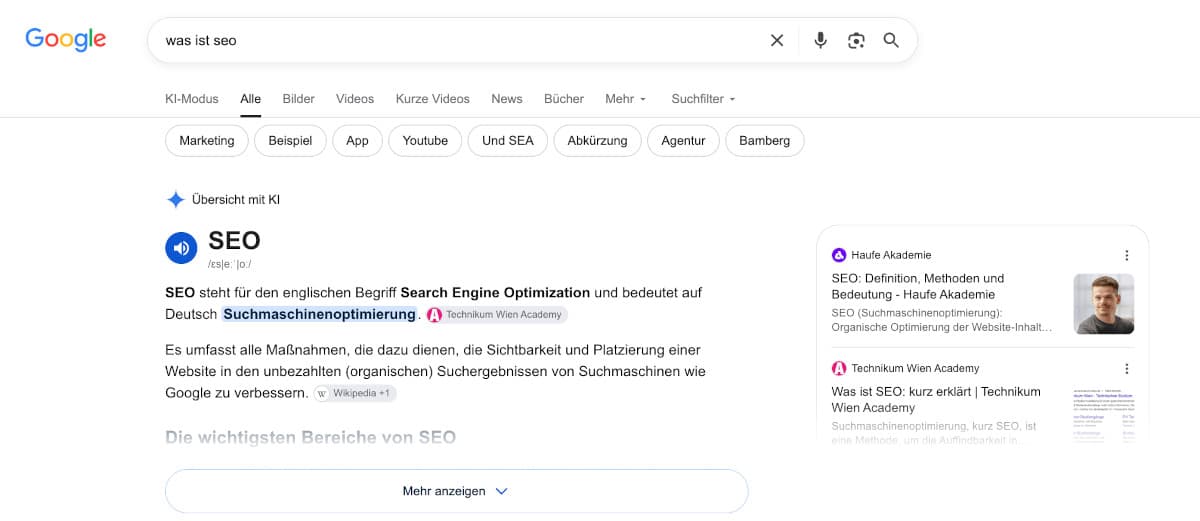The height and width of the screenshot is (521, 1200).
Task: Open the Kurze Videos tab
Action: point(432,99)
